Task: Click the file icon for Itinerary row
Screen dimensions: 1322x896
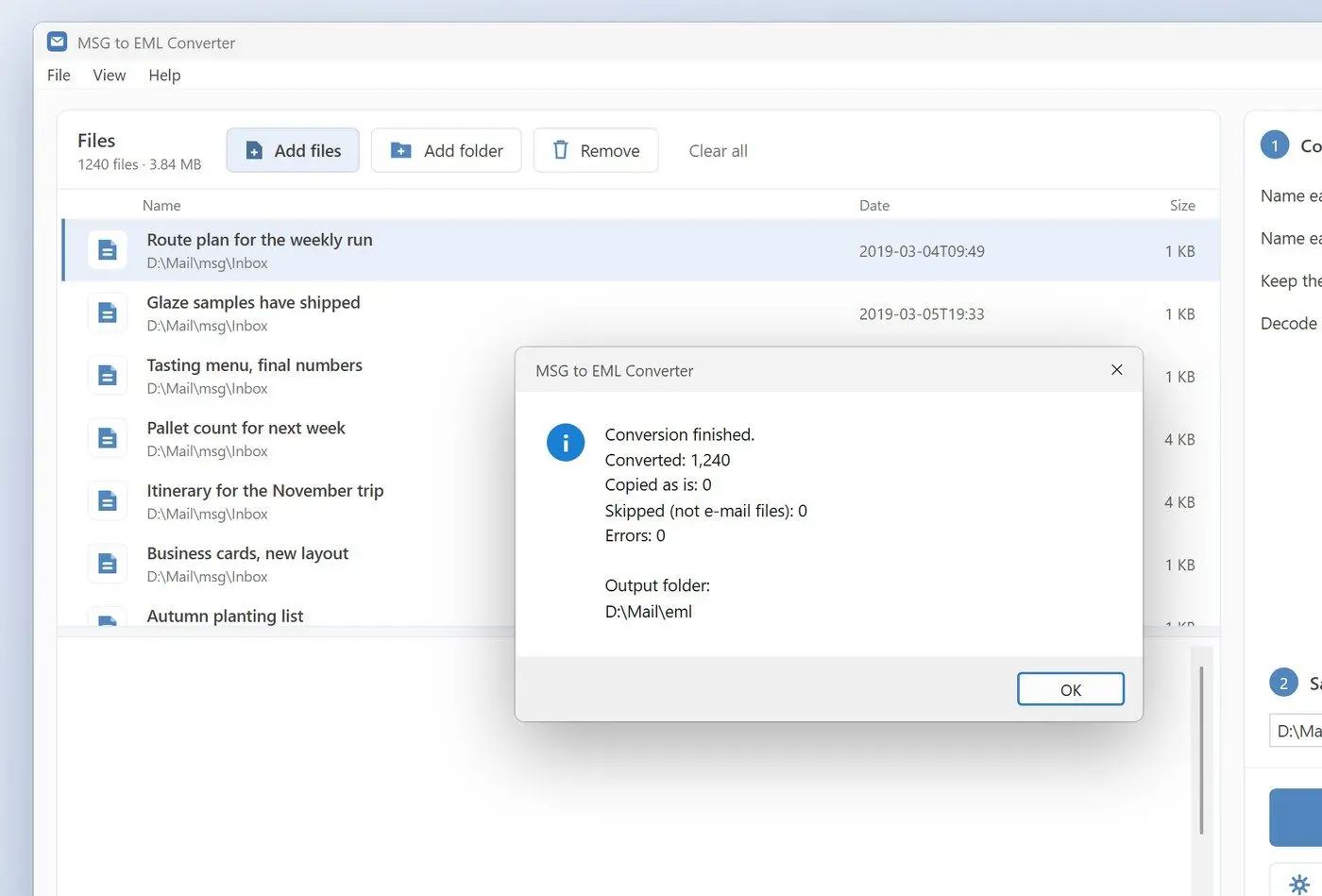Action: [108, 501]
